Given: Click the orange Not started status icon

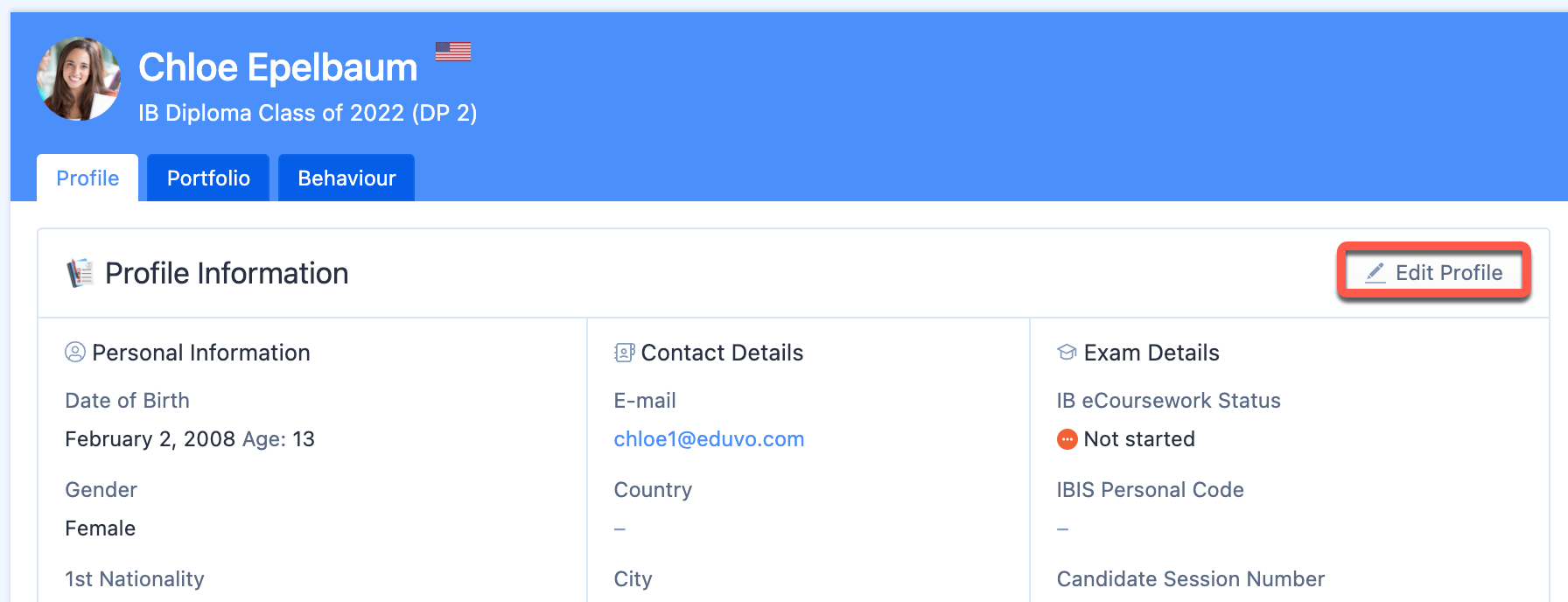Looking at the screenshot, I should [1067, 439].
